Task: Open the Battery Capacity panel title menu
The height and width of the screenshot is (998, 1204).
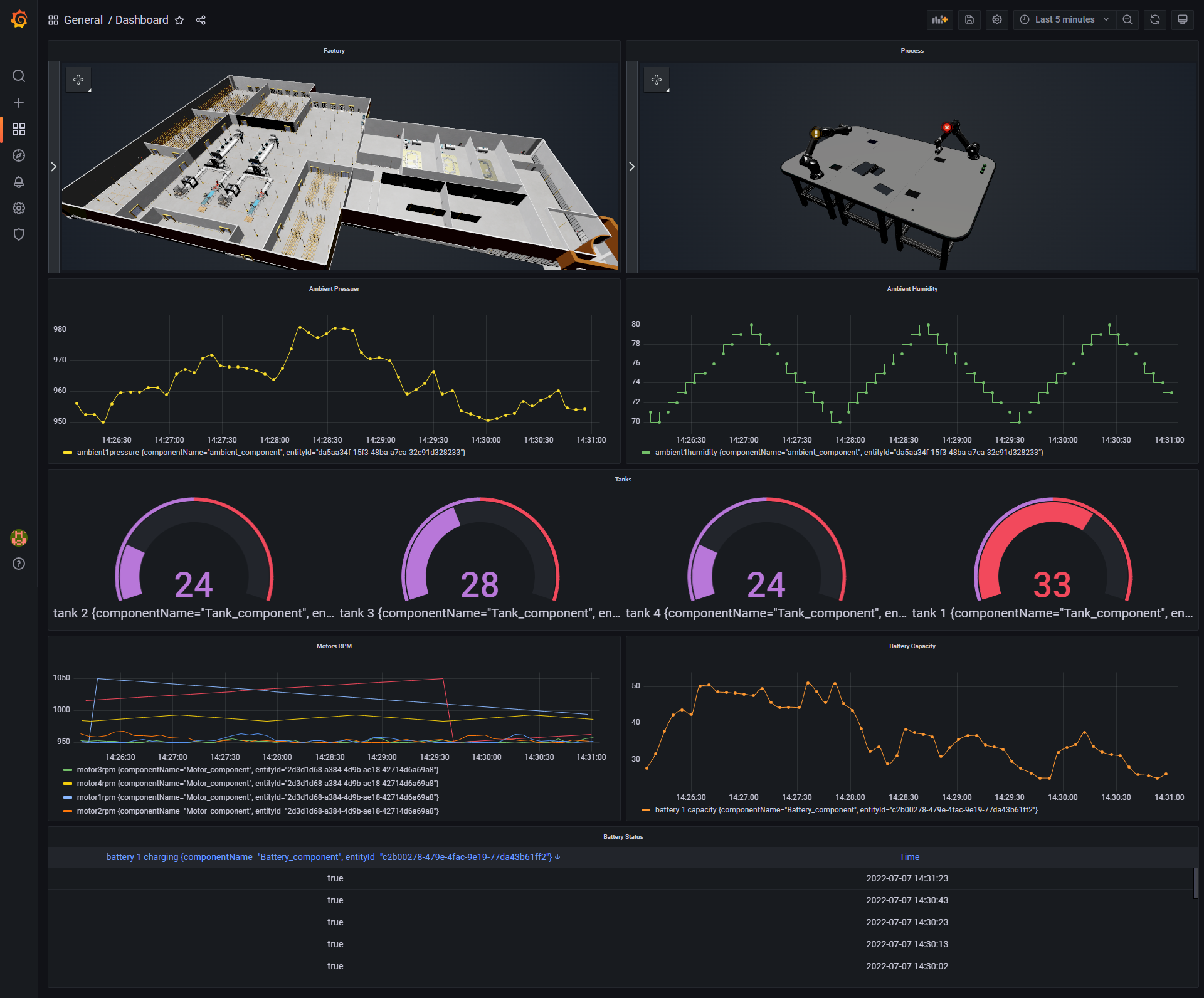Action: 912,646
